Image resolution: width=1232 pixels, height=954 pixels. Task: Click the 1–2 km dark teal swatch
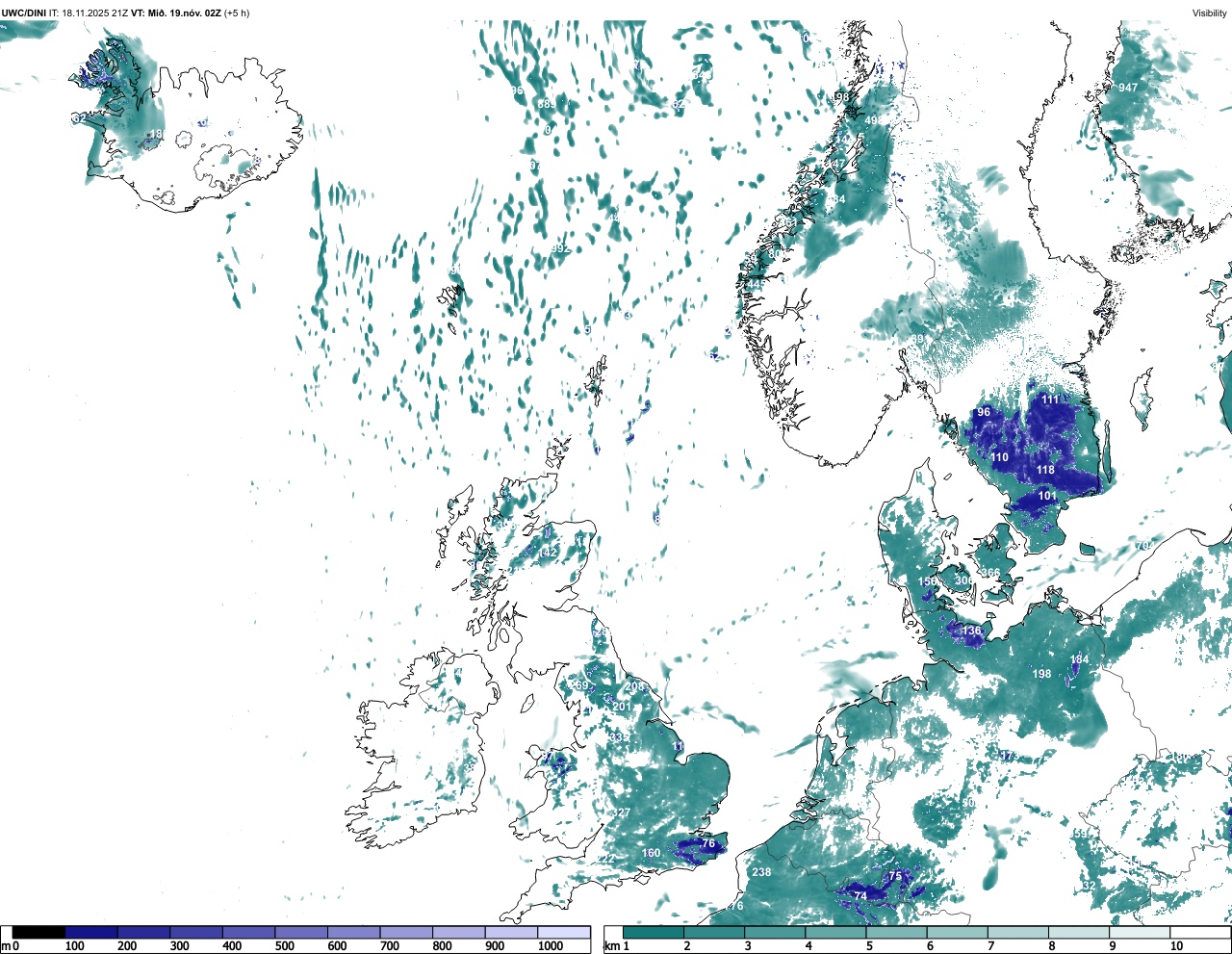654,933
